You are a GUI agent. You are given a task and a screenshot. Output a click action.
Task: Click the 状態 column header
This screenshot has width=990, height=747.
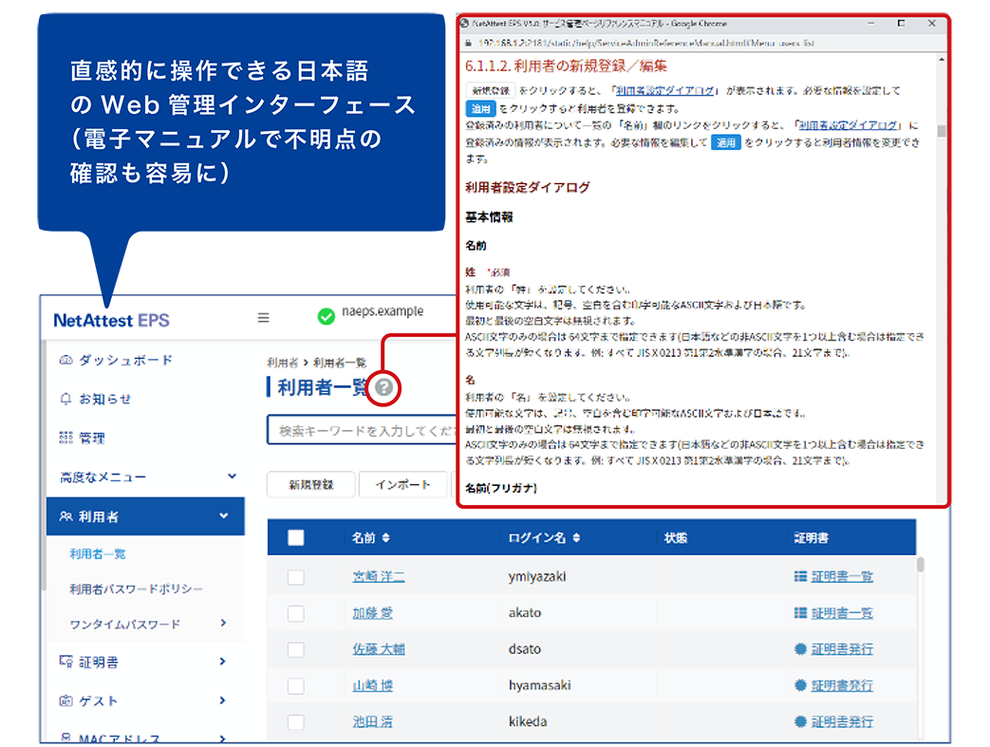coord(676,538)
